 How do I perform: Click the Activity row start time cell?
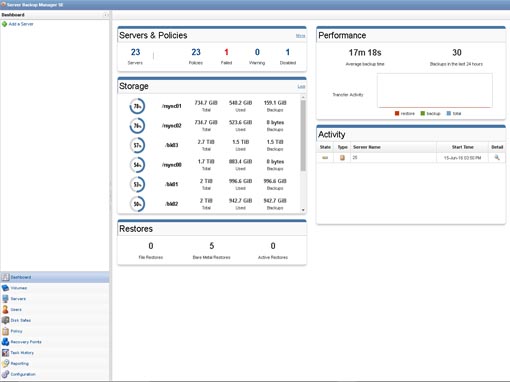tap(463, 158)
